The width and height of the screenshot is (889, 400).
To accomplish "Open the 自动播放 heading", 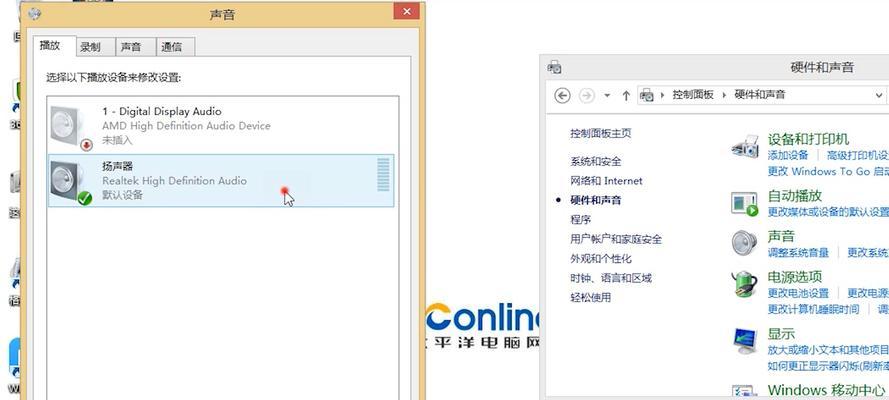I will [x=795, y=195].
